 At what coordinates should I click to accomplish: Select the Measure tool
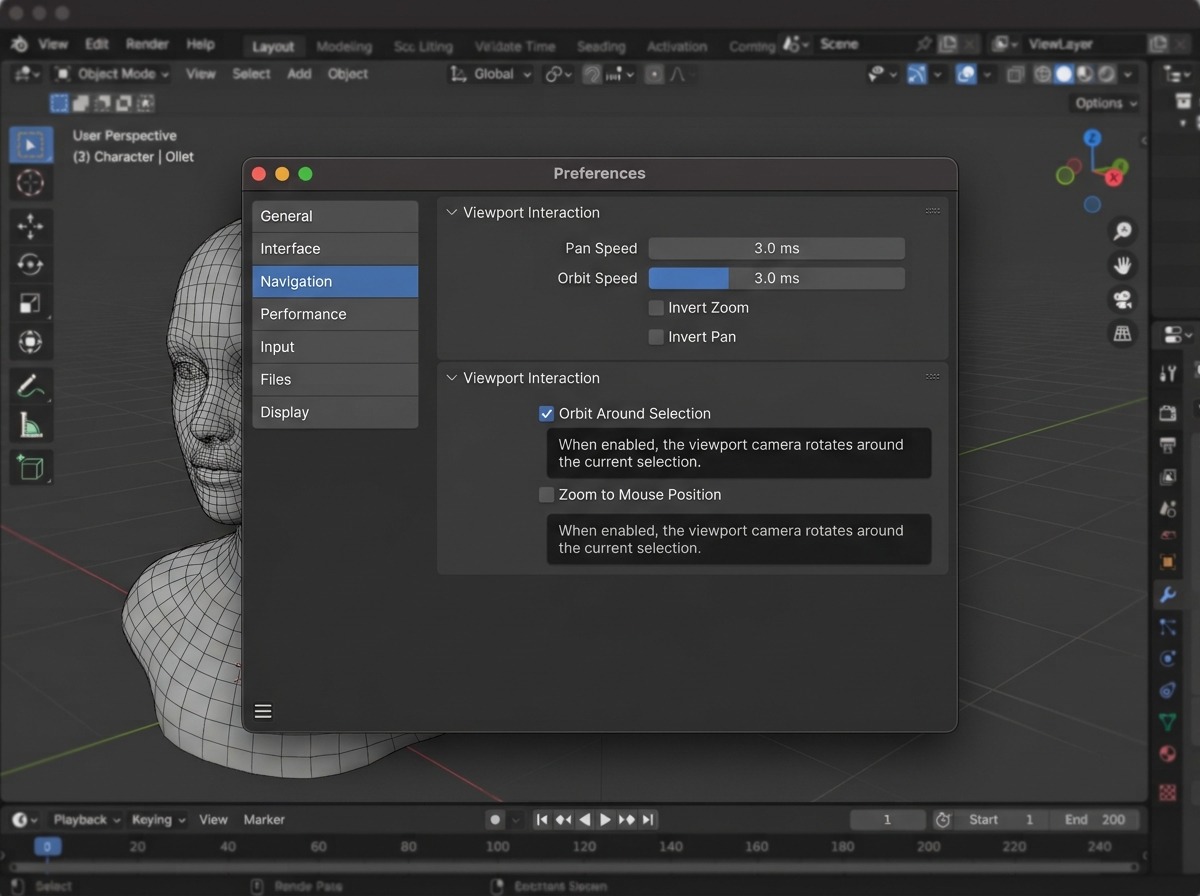click(31, 425)
